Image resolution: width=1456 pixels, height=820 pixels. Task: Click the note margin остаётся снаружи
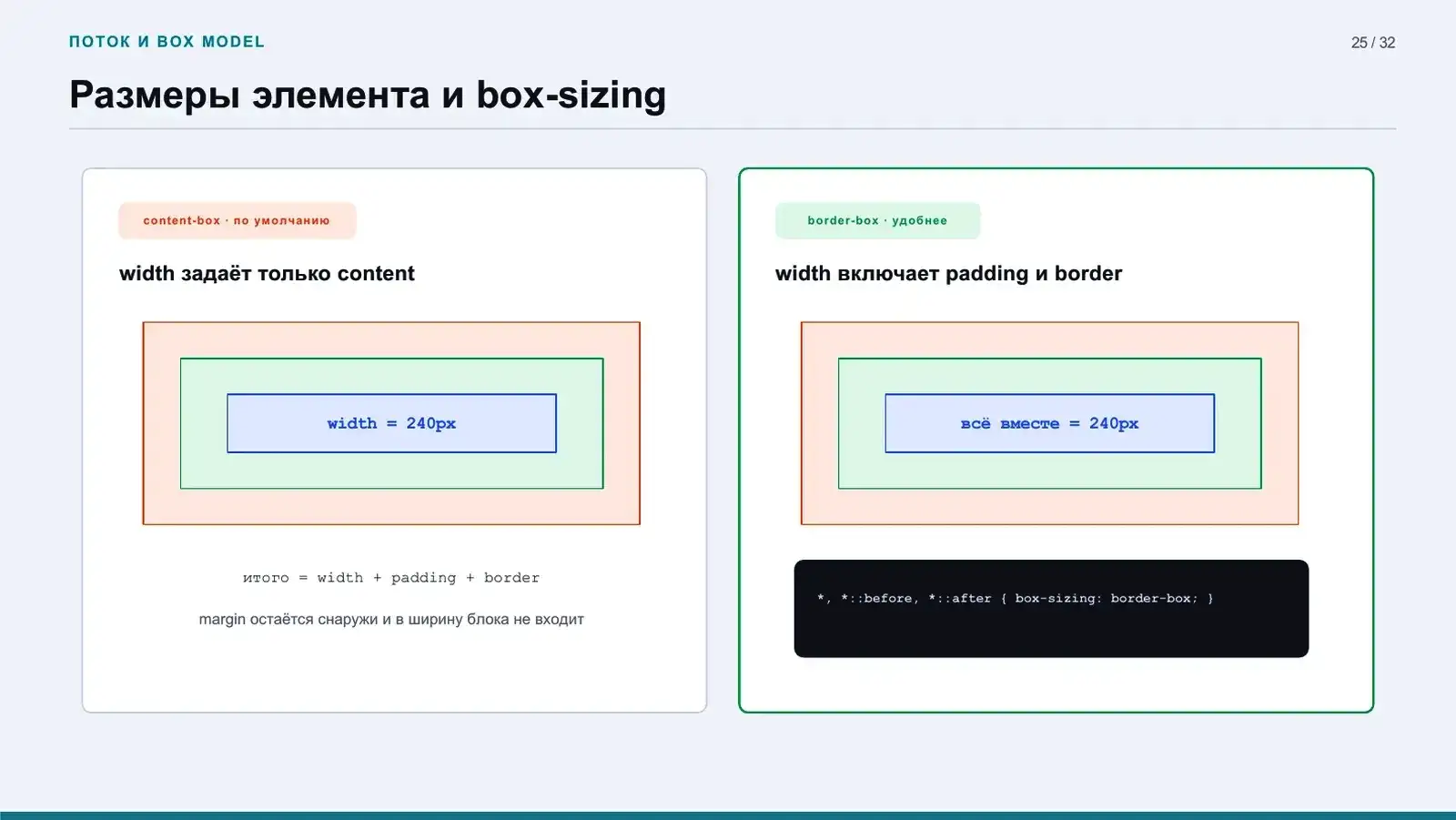(391, 619)
